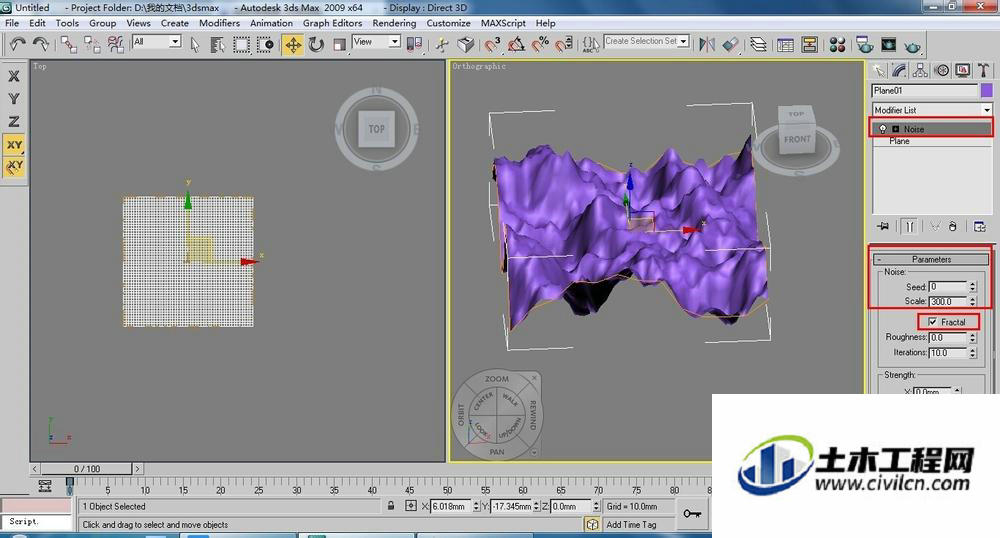Open the Curve Editor icon

click(x=786, y=44)
